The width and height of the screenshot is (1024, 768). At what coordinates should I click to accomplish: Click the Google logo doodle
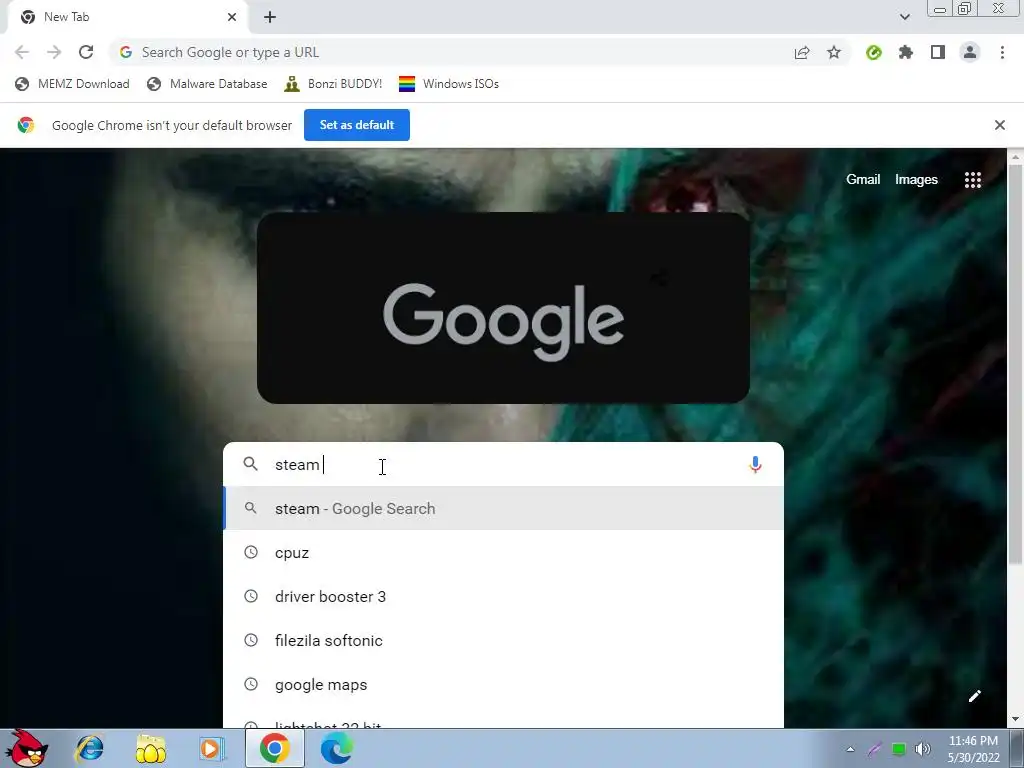(503, 308)
